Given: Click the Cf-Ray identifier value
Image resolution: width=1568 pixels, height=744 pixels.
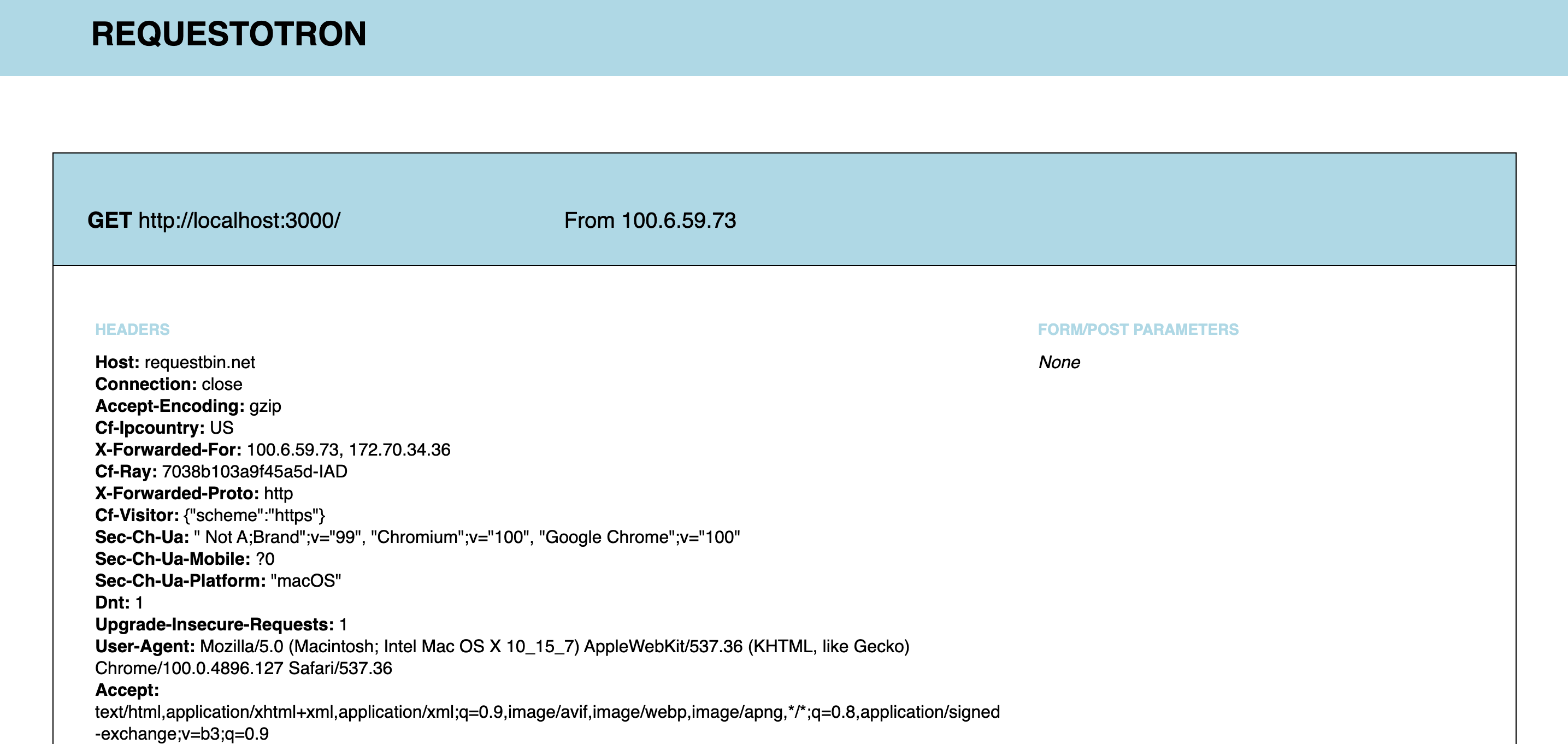Looking at the screenshot, I should (x=255, y=472).
